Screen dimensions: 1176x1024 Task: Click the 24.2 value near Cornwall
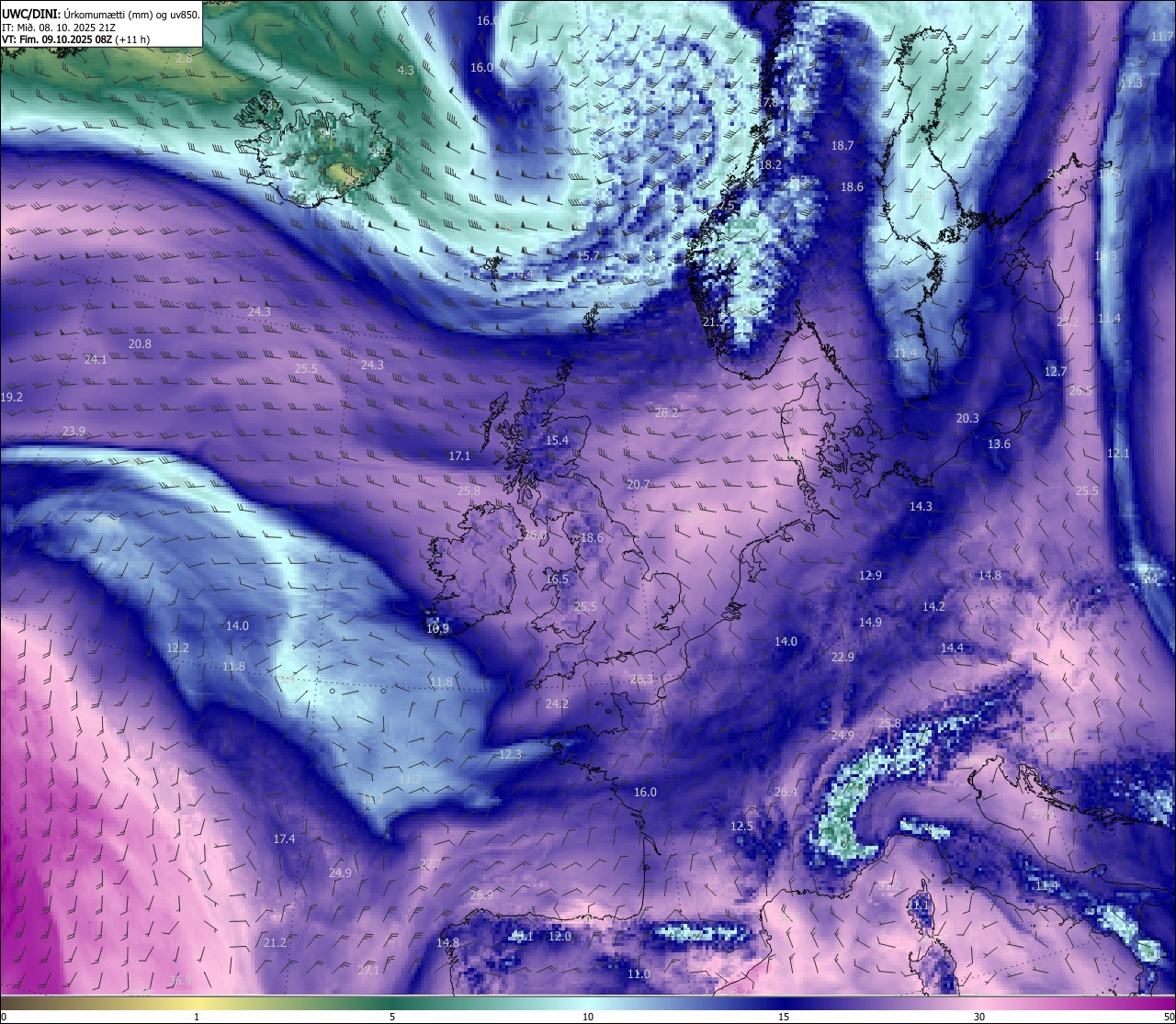coord(557,704)
